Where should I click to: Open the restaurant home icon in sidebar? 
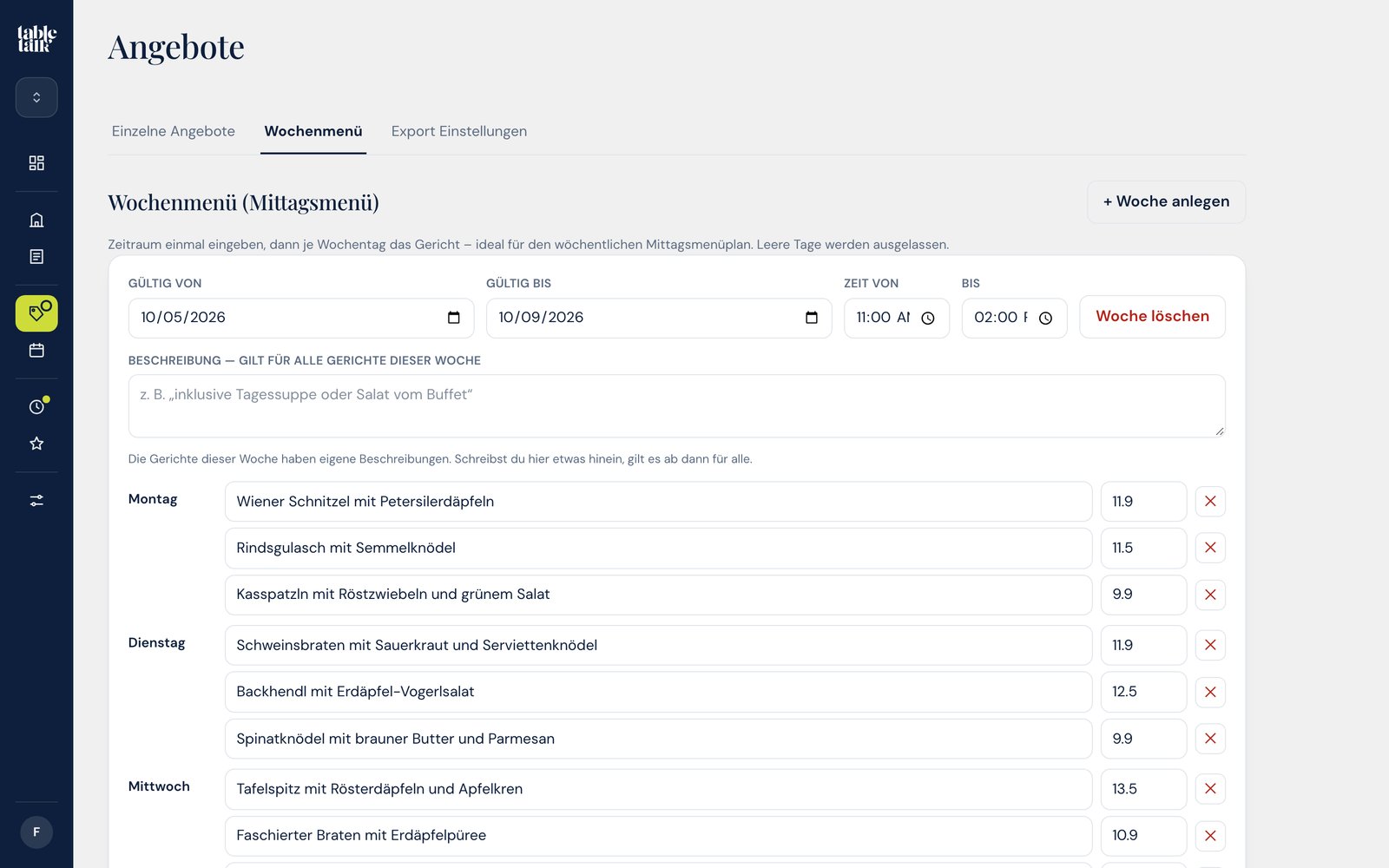(36, 220)
